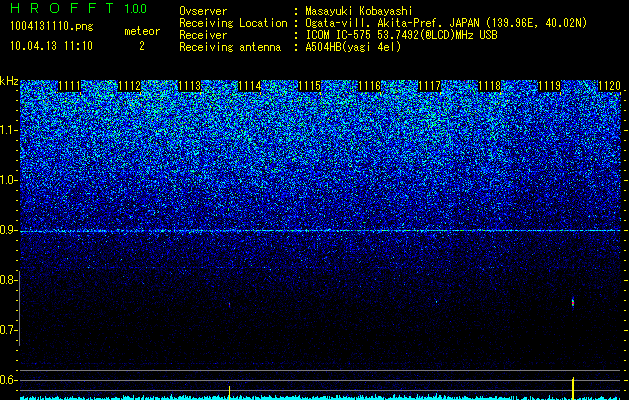Click the Receiving Location label
The height and width of the screenshot is (400, 629).
tap(233, 23)
